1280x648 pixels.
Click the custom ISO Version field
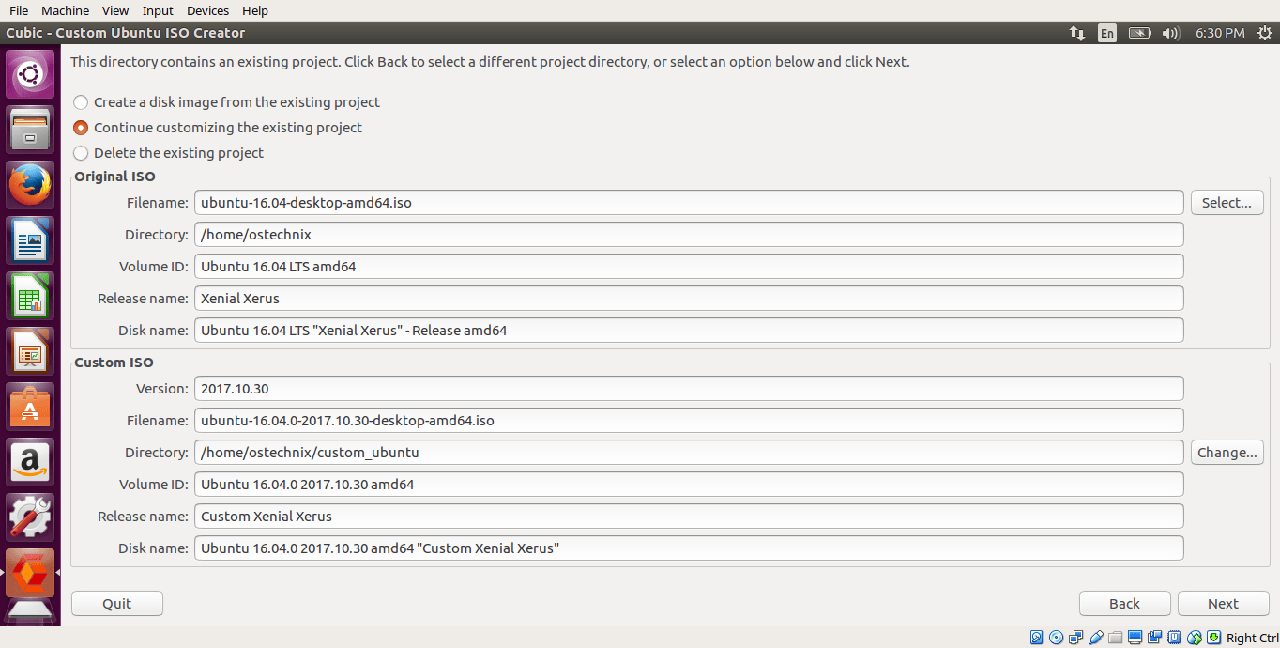pyautogui.click(x=688, y=388)
